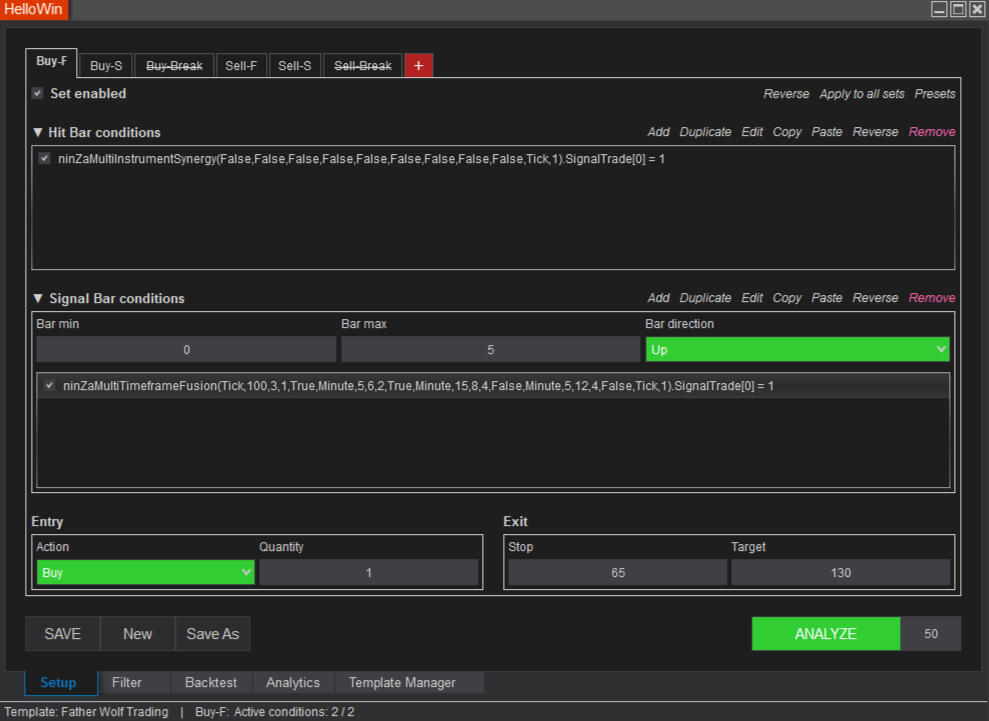Click Add in Signal Bar conditions
Image resolution: width=989 pixels, height=721 pixels.
point(658,298)
